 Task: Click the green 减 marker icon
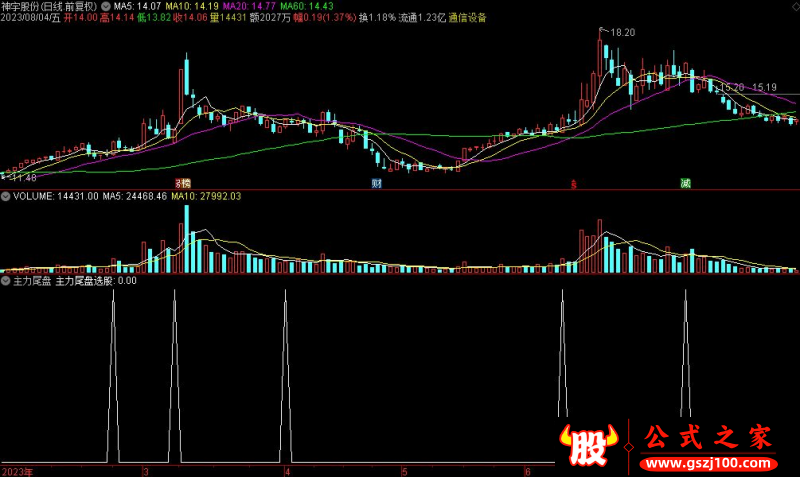click(686, 183)
